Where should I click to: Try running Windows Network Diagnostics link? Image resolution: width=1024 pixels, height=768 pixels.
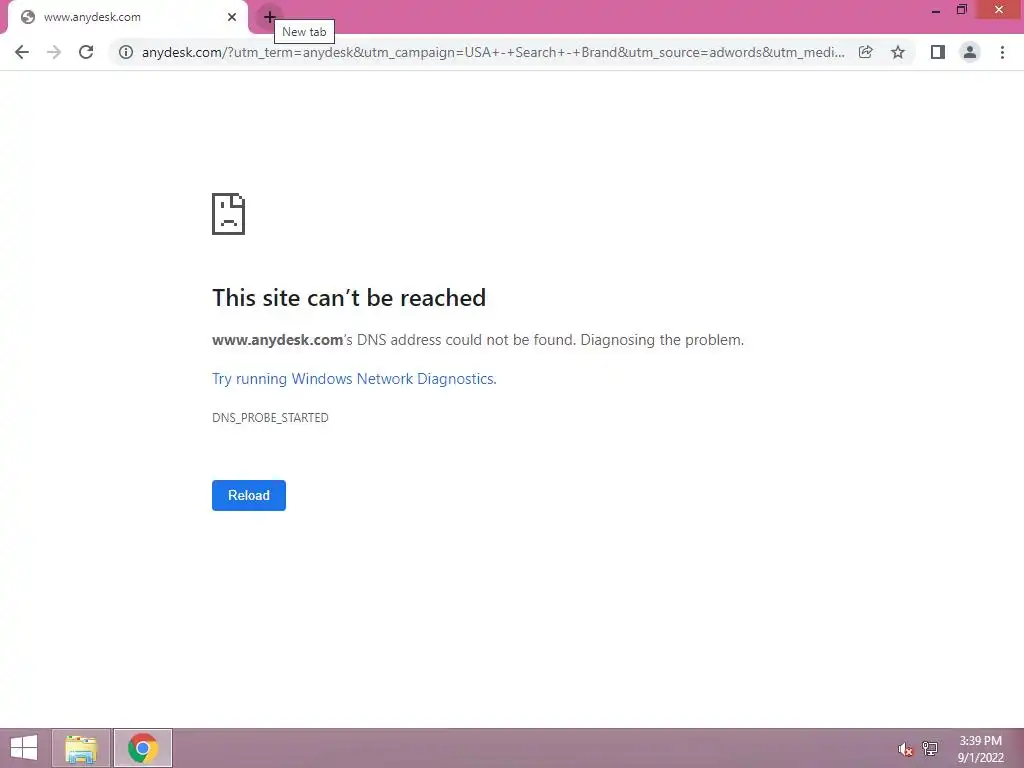click(354, 379)
